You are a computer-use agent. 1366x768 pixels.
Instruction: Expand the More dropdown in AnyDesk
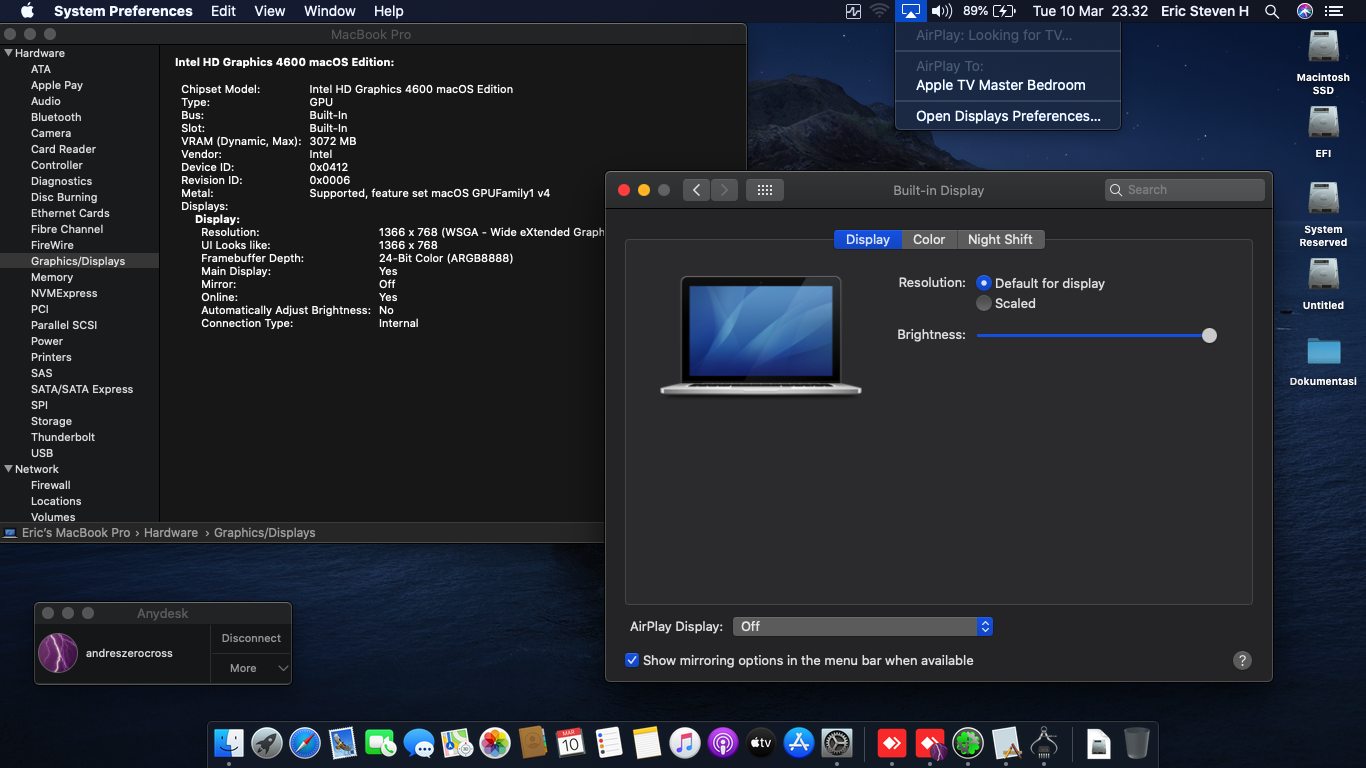pyautogui.click(x=251, y=668)
